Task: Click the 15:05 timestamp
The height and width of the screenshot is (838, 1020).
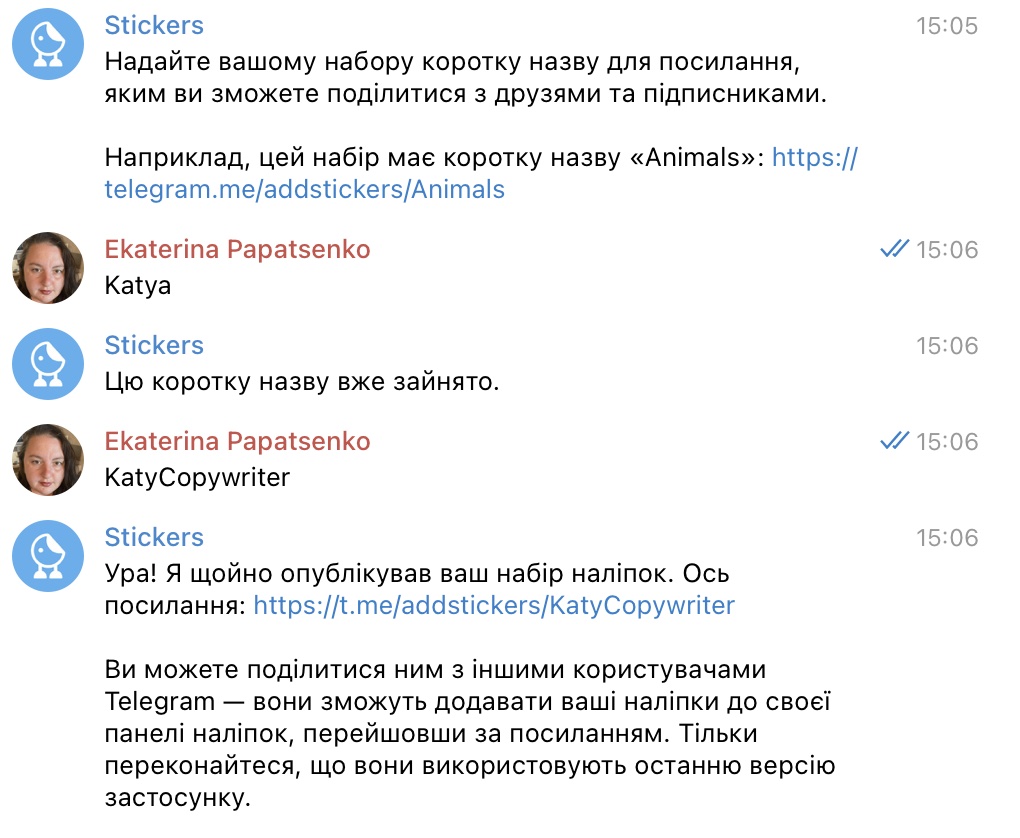Action: (946, 26)
